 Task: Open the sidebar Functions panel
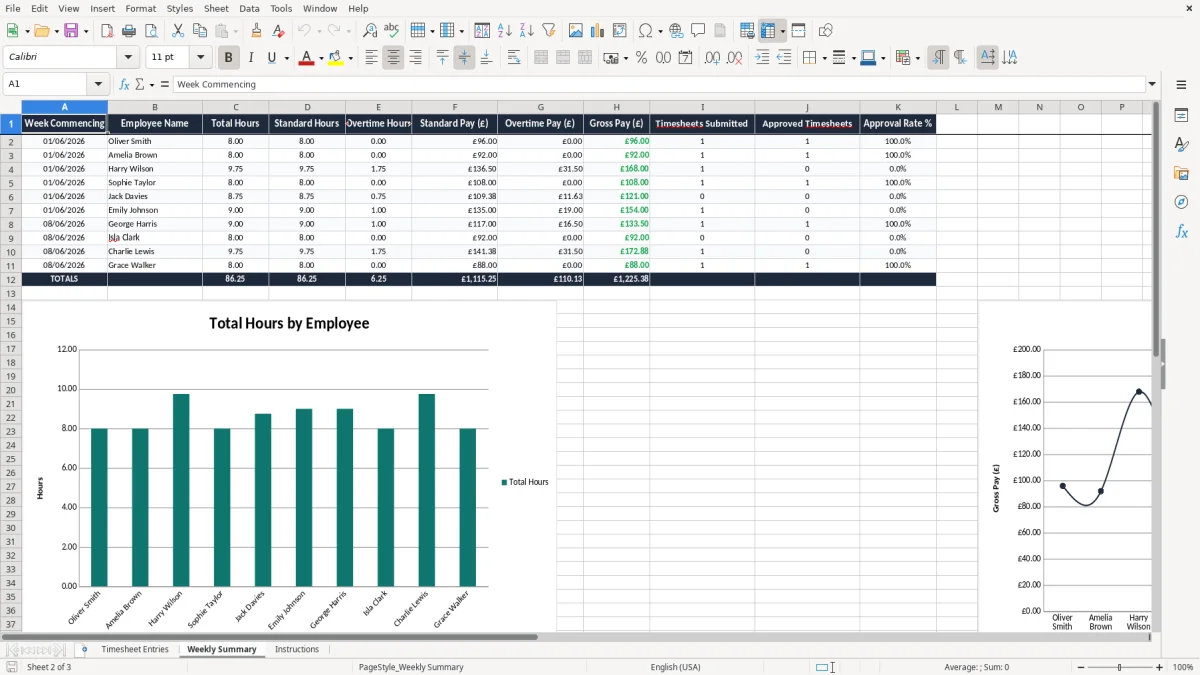tap(1181, 231)
